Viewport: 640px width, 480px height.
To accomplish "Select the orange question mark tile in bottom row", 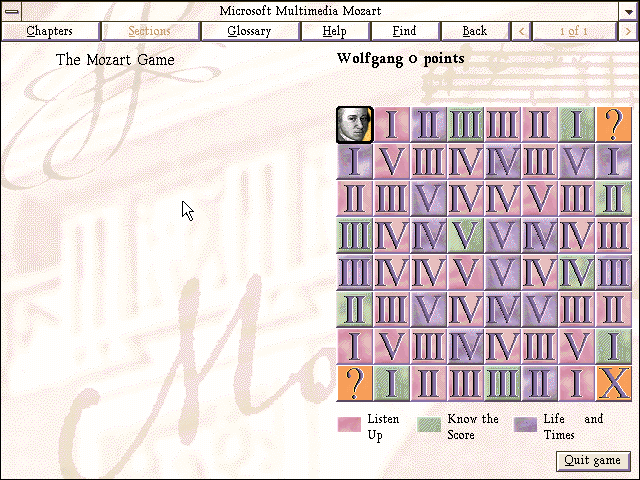I will click(355, 383).
